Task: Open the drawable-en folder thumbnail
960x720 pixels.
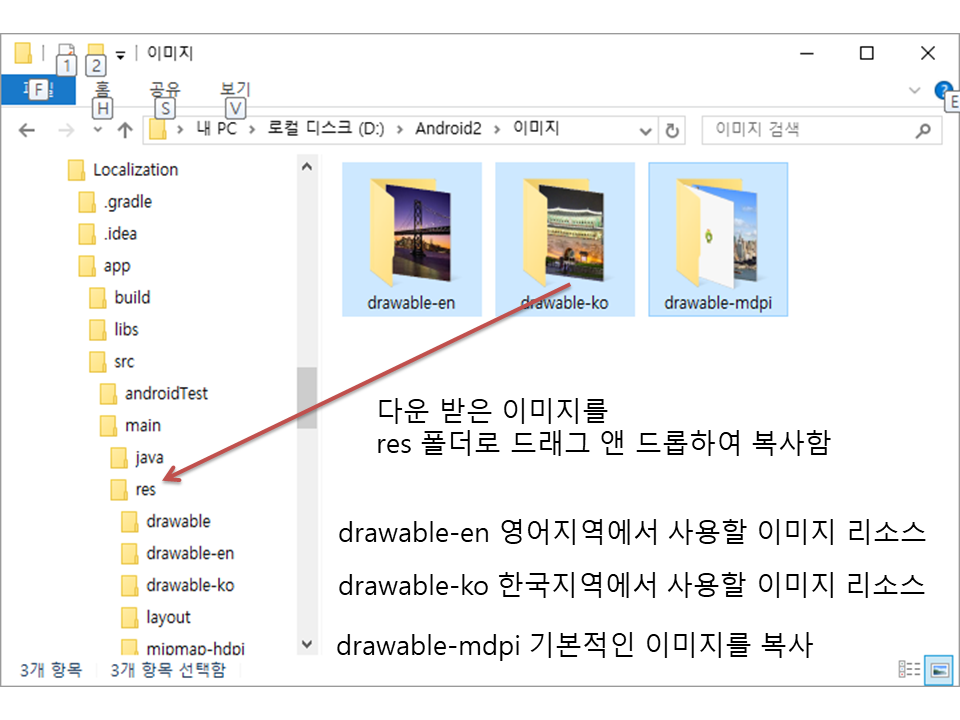Action: click(x=411, y=238)
